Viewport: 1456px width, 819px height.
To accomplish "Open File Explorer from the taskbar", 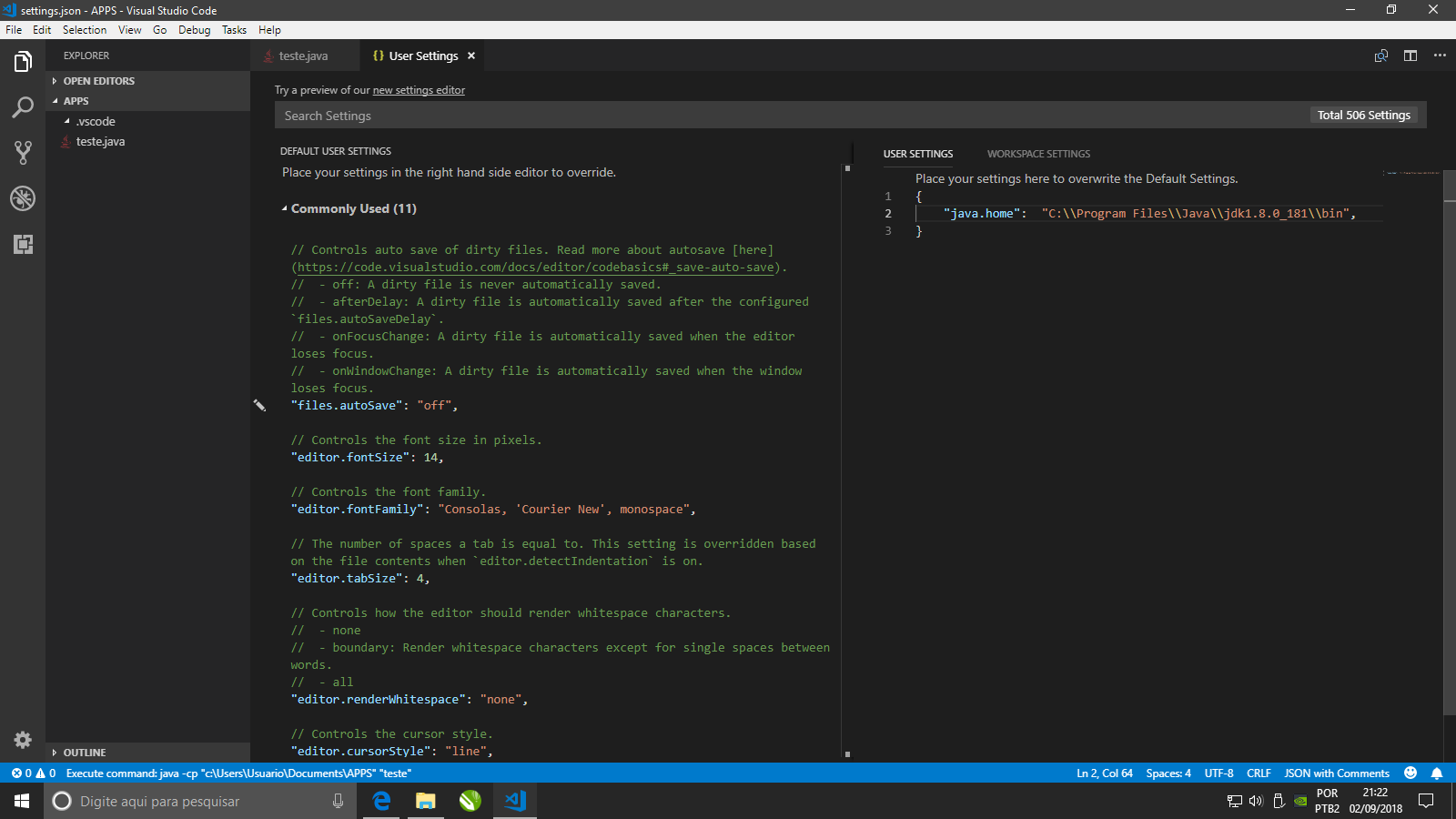I will pos(425,801).
